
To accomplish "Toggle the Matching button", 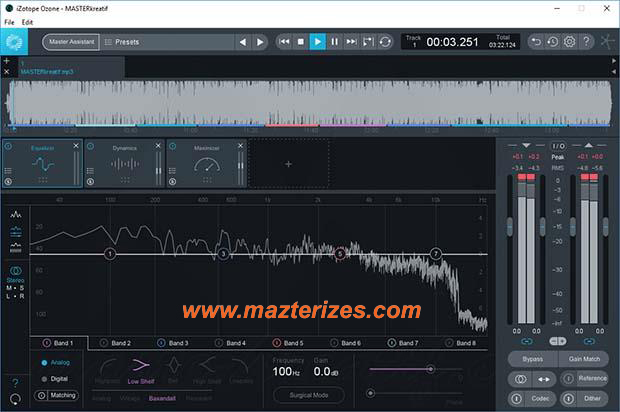I will coord(56,395).
